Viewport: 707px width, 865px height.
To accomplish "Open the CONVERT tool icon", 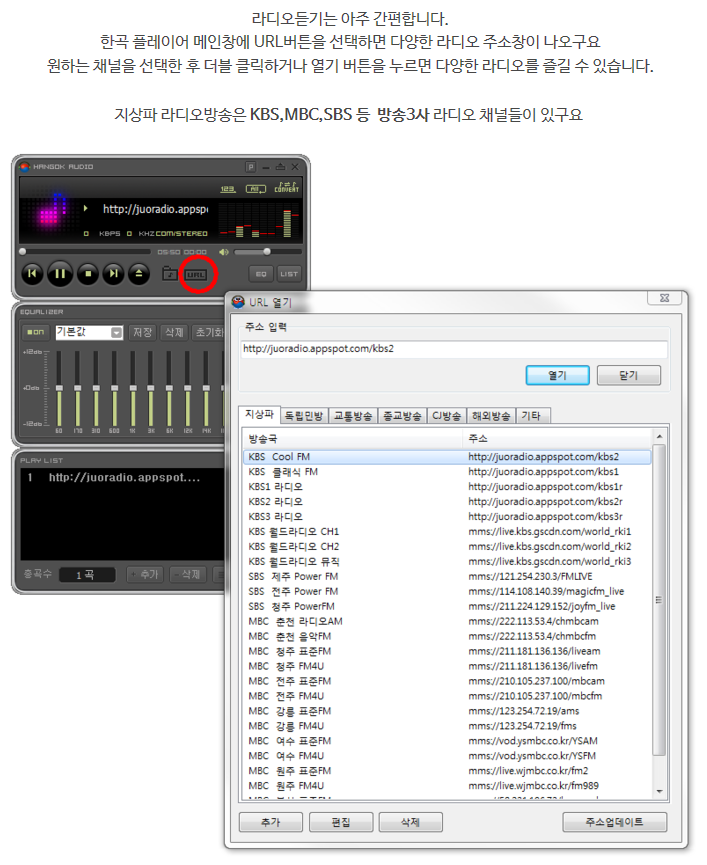I will click(x=287, y=188).
